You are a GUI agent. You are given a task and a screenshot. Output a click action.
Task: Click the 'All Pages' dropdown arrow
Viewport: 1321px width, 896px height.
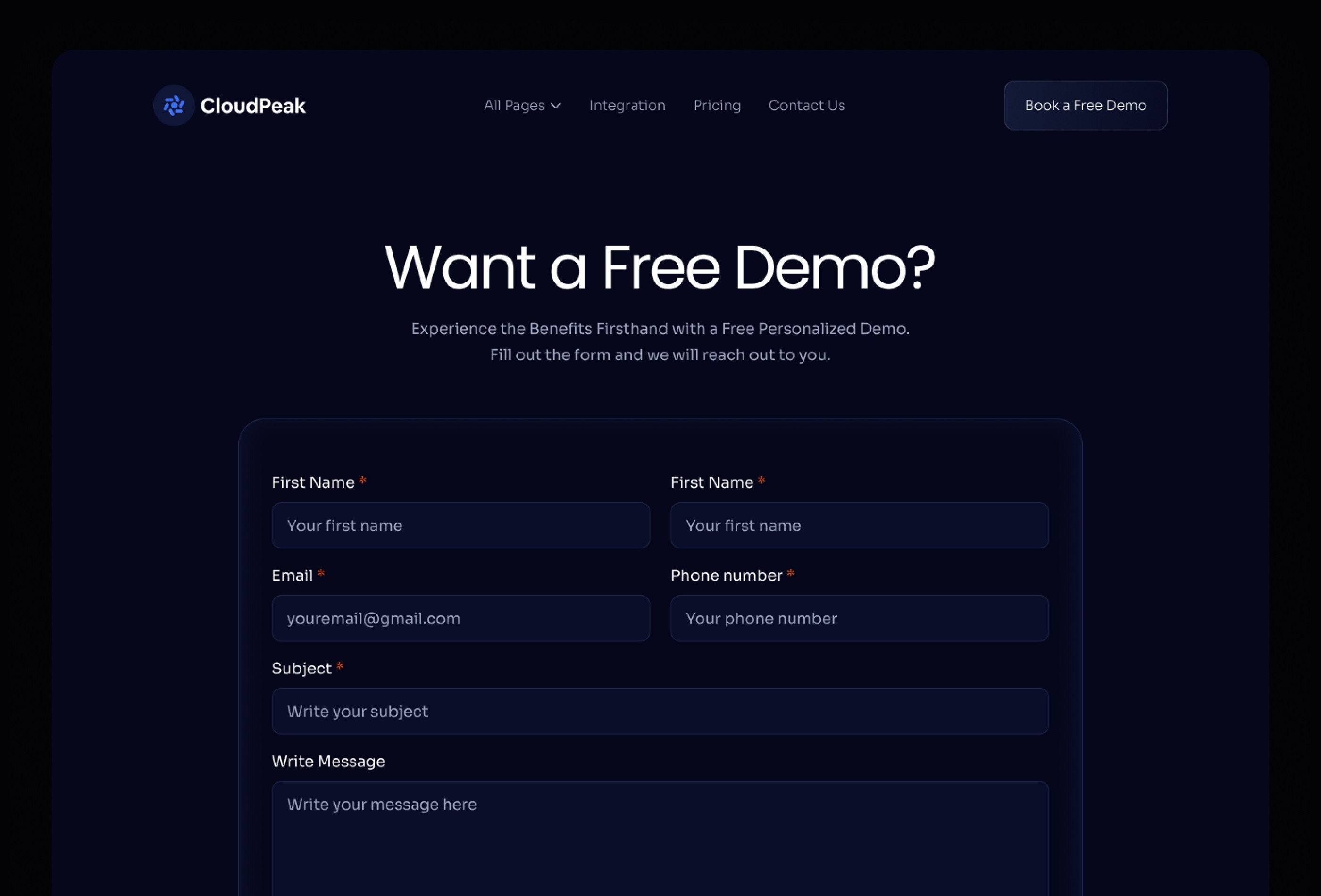(556, 105)
